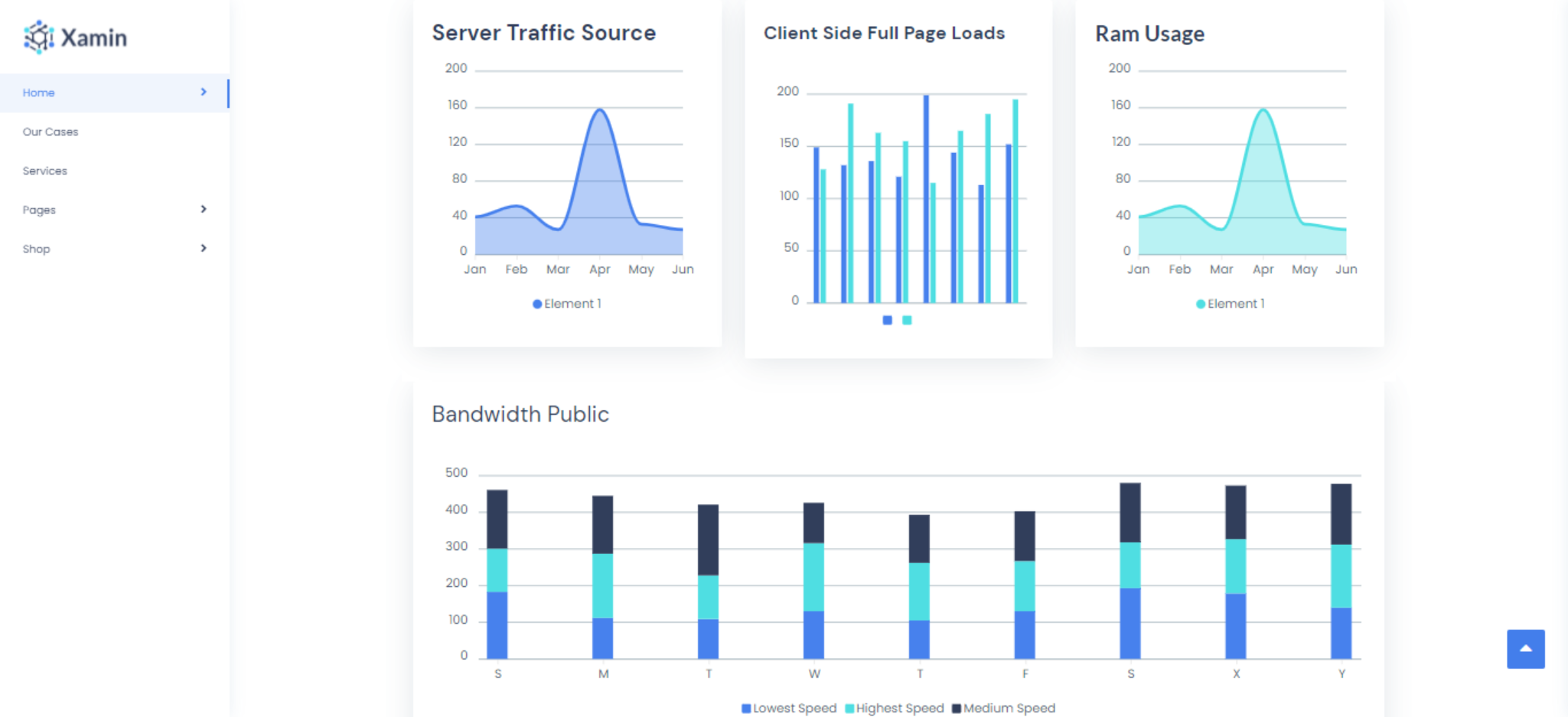Screen dimensions: 1568x717
Task: Click the Bandwidth Public heading
Action: coord(520,414)
